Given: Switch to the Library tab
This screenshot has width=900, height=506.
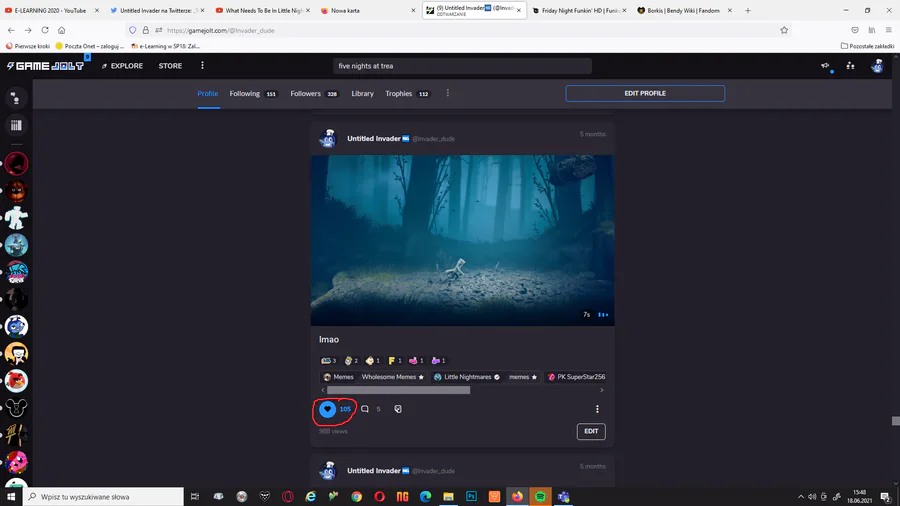Looking at the screenshot, I should click(362, 94).
